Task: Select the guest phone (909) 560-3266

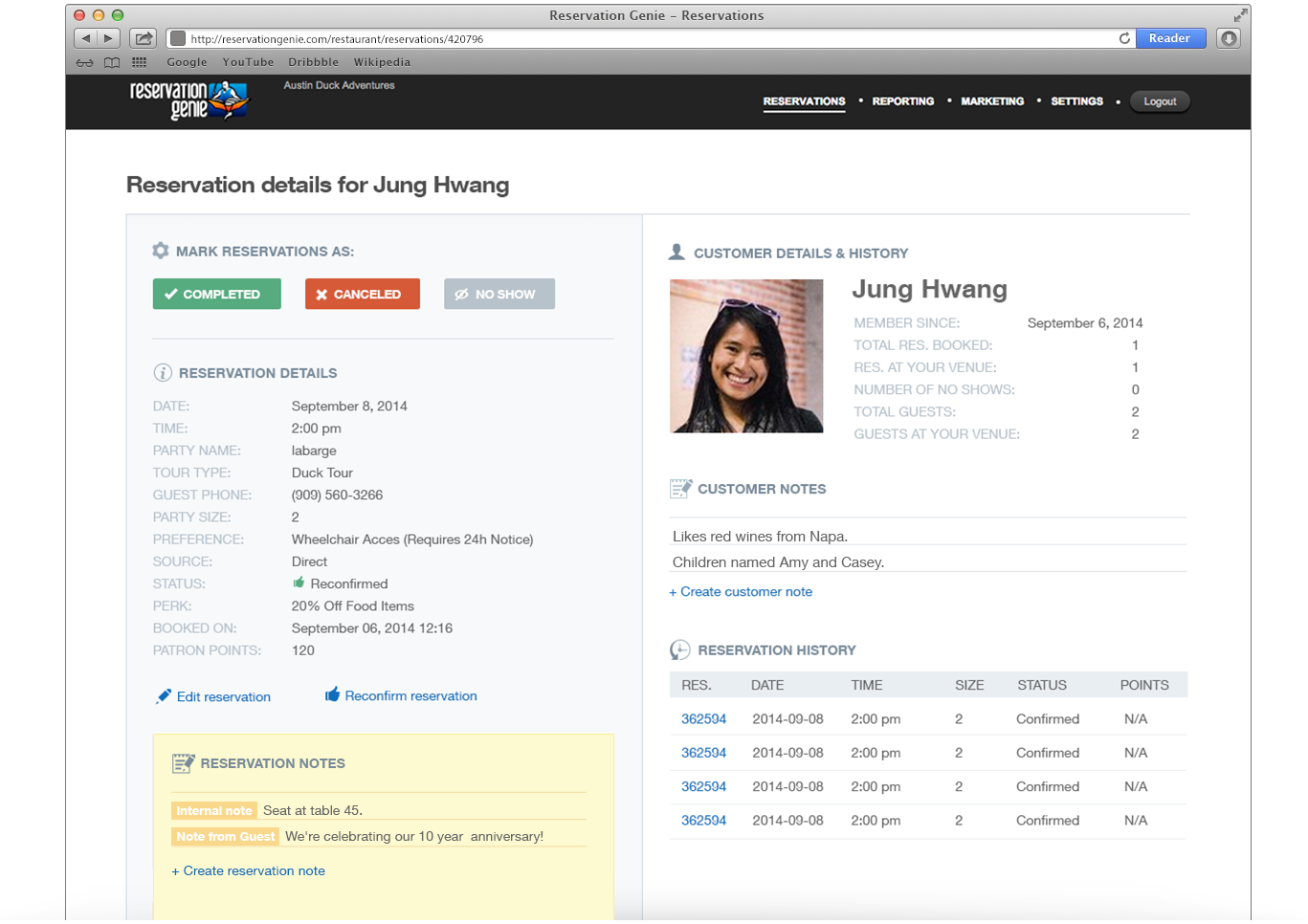Action: click(337, 495)
